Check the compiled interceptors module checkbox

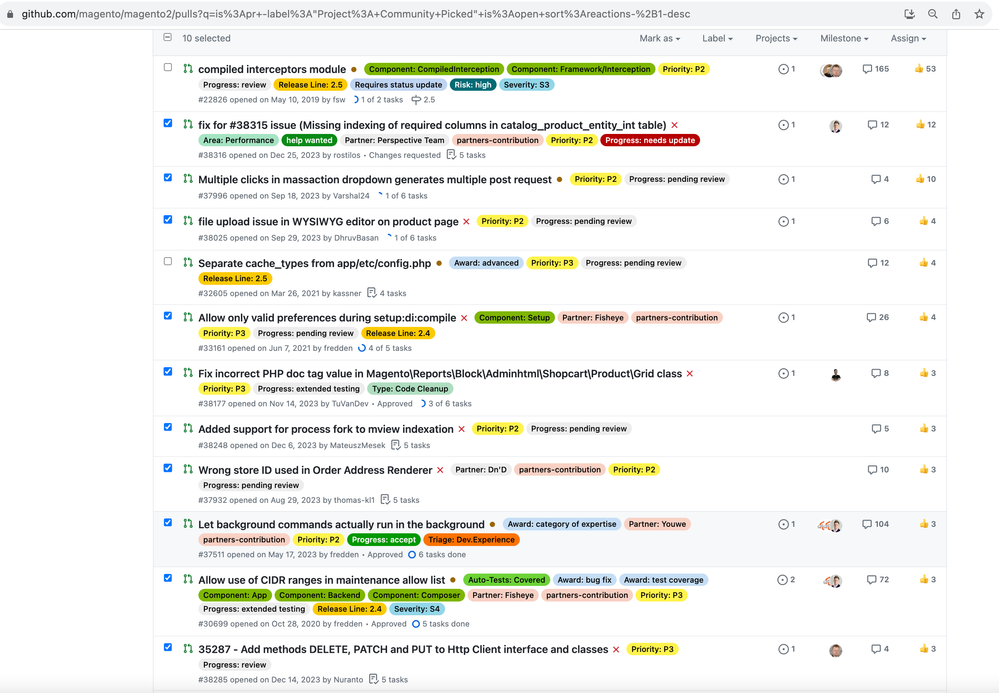167,68
